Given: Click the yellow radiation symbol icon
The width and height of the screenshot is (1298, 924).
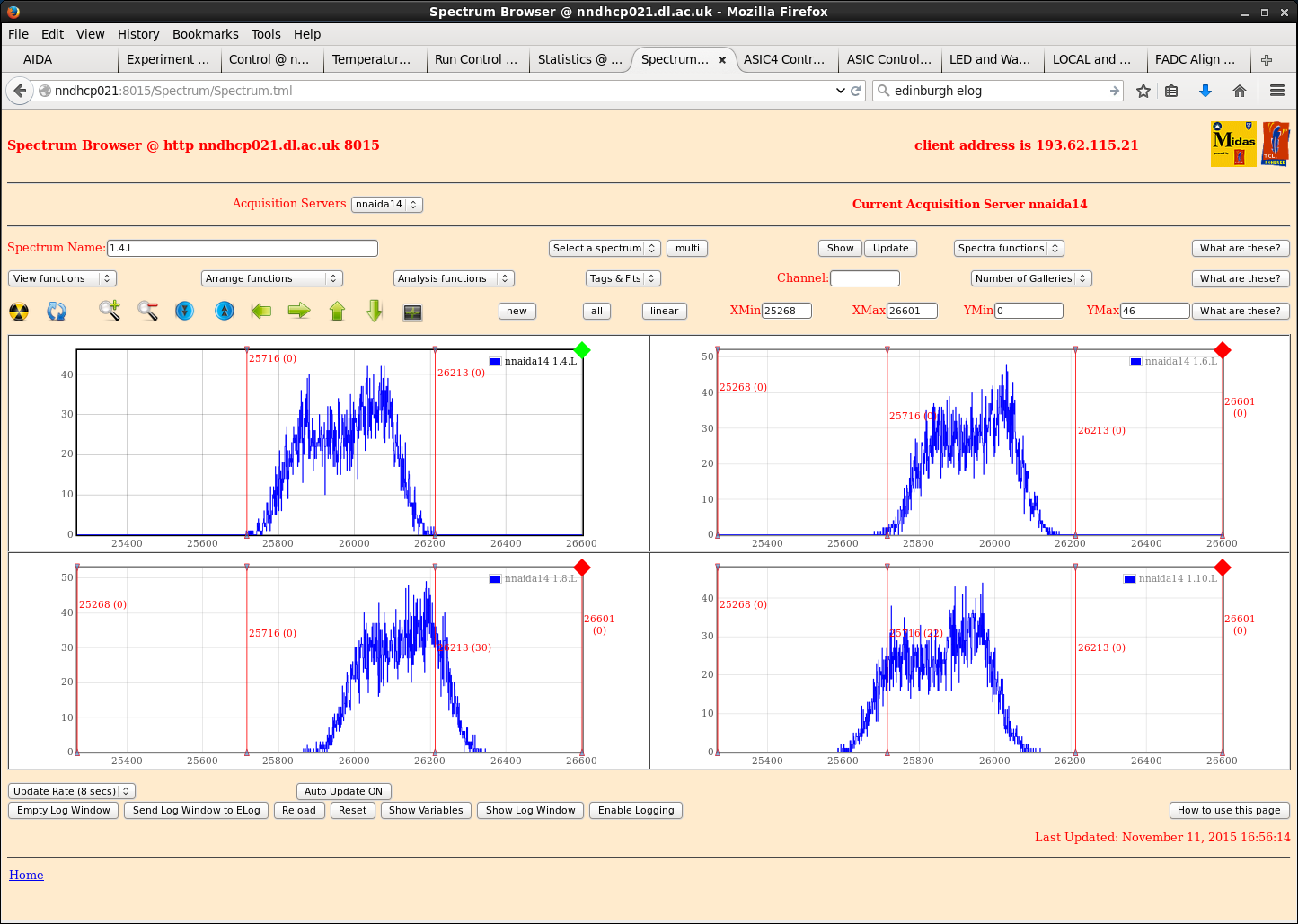Looking at the screenshot, I should 19,312.
